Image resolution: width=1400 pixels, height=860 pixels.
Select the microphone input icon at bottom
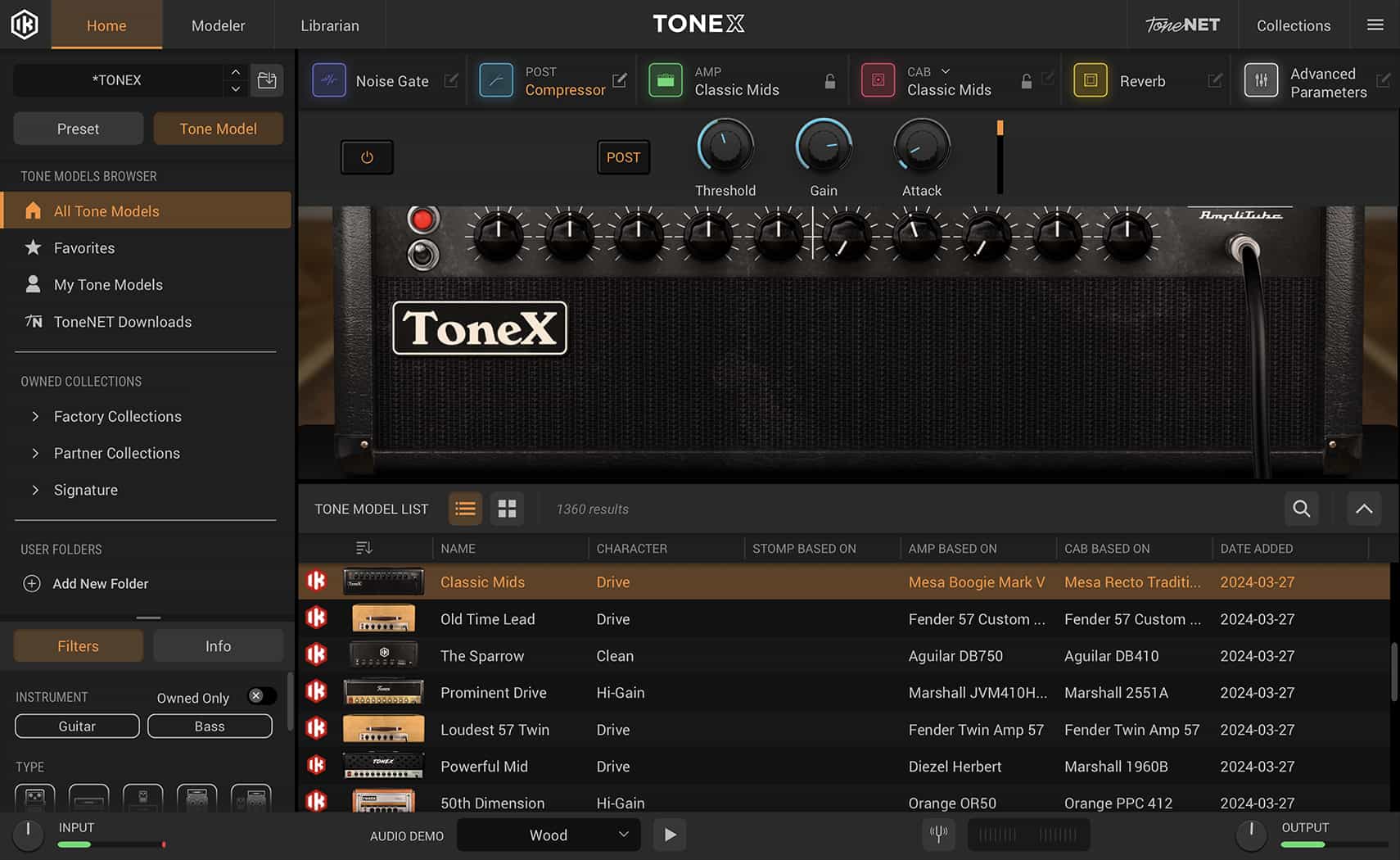pos(938,835)
